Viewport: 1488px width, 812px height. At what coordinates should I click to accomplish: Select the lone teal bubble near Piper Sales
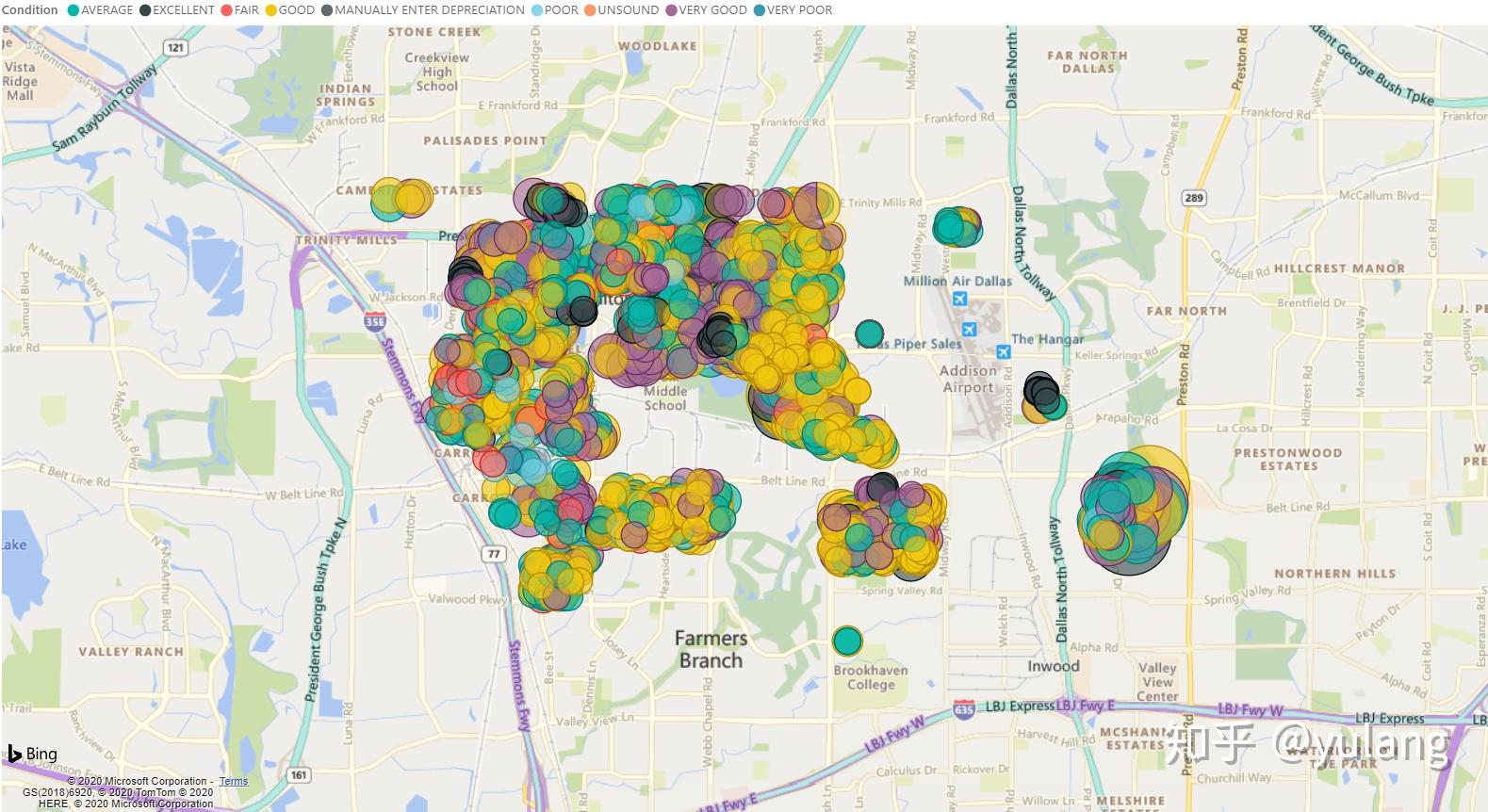[x=869, y=333]
